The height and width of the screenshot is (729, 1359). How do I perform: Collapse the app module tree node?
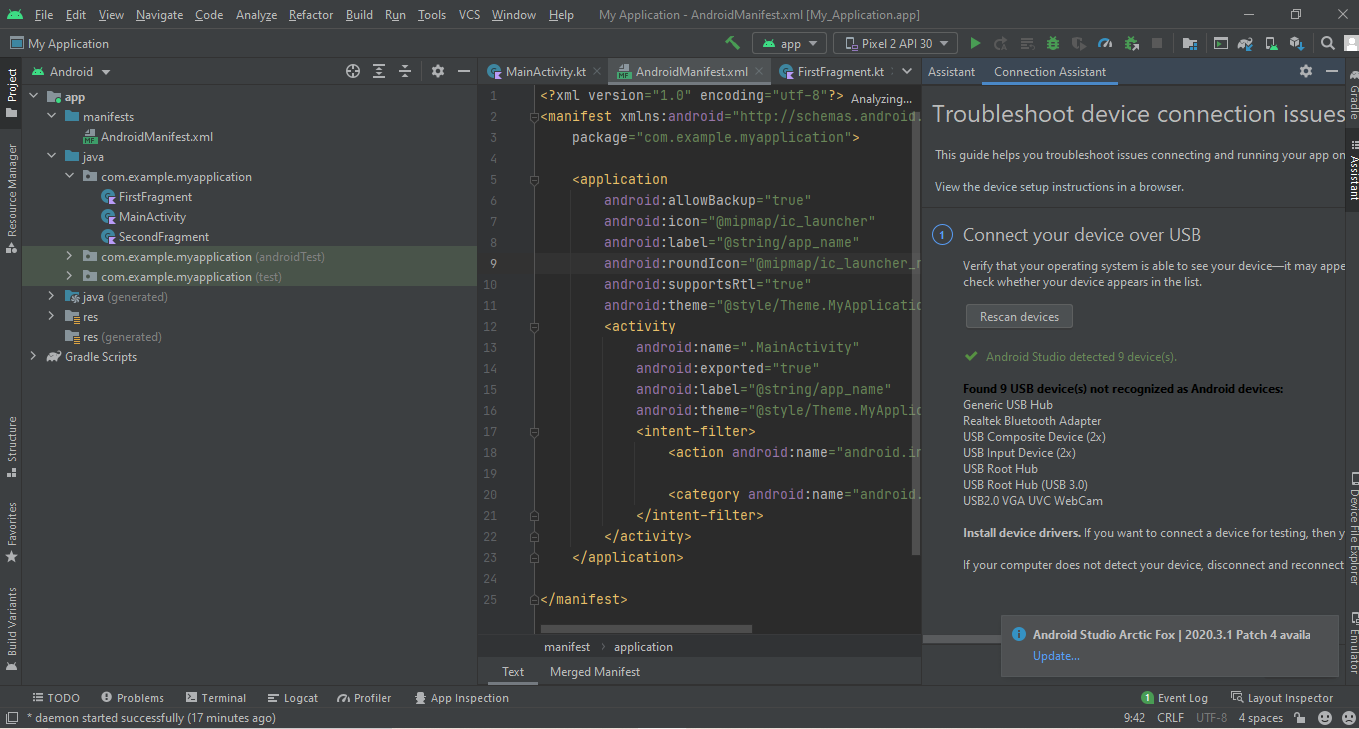coord(34,97)
